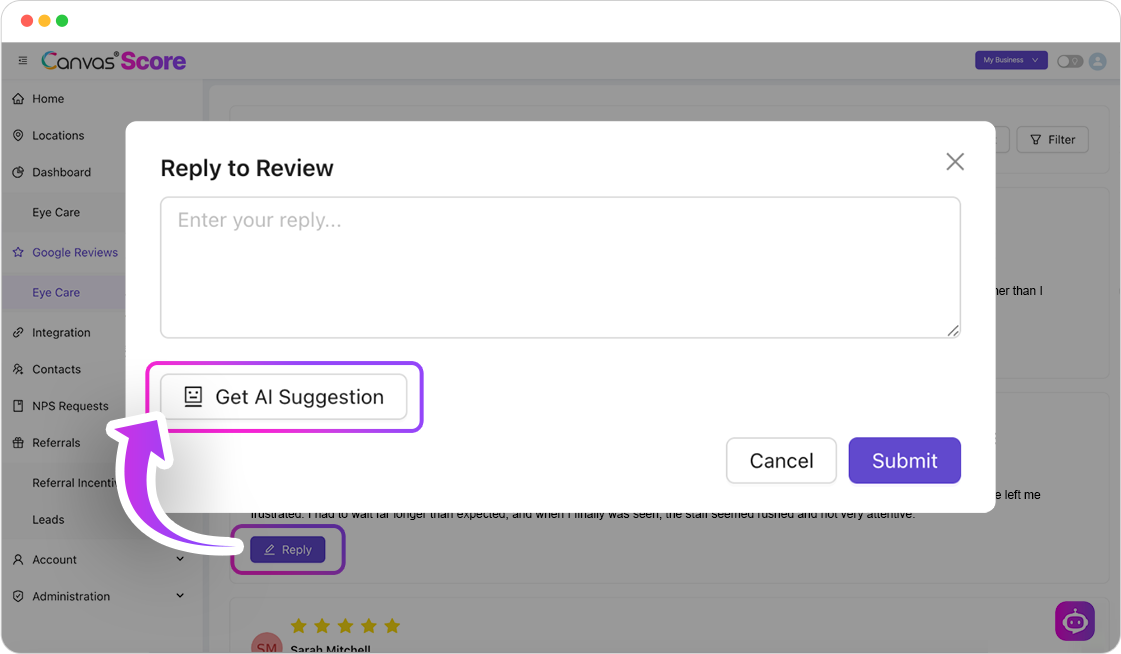Select Leads submenu item
Viewport: 1121px width, 654px height.
pos(48,520)
